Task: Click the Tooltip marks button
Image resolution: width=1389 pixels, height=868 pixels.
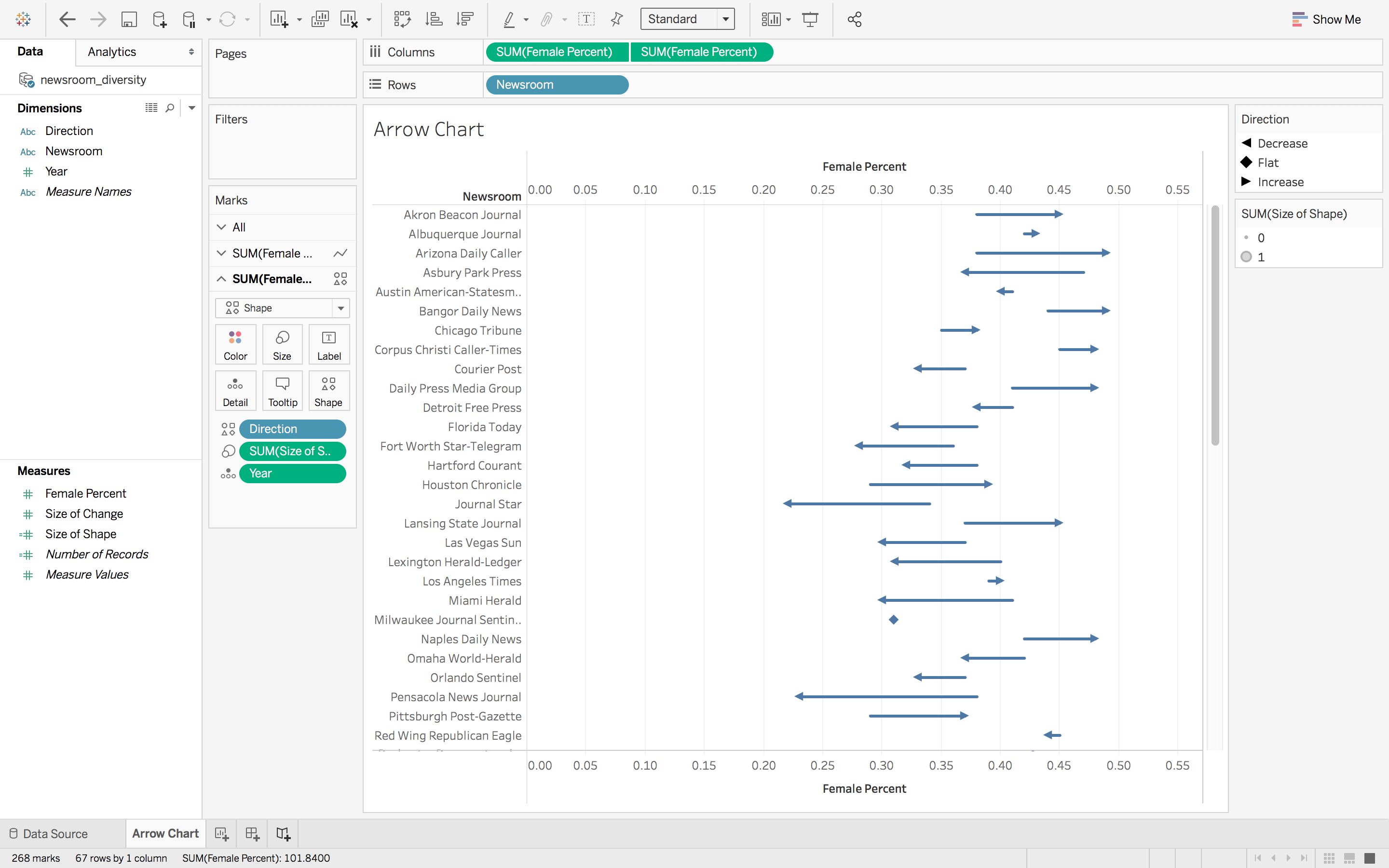Action: pyautogui.click(x=282, y=391)
